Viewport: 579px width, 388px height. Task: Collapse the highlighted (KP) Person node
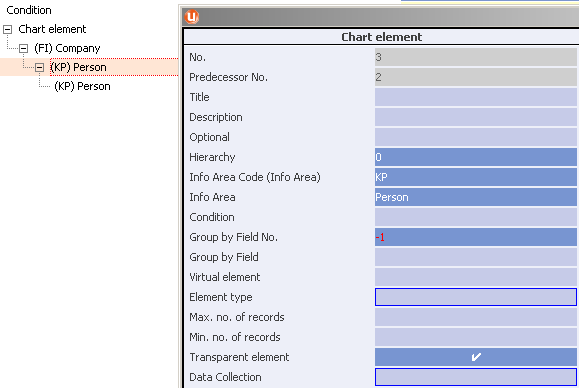[40, 67]
